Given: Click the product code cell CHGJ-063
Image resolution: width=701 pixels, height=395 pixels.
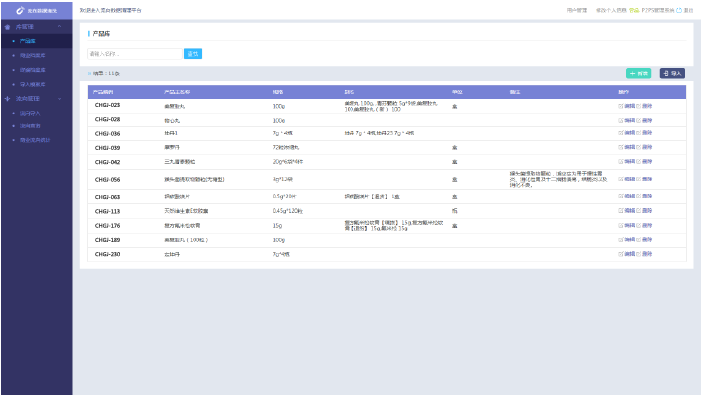Looking at the screenshot, I should [107, 198].
